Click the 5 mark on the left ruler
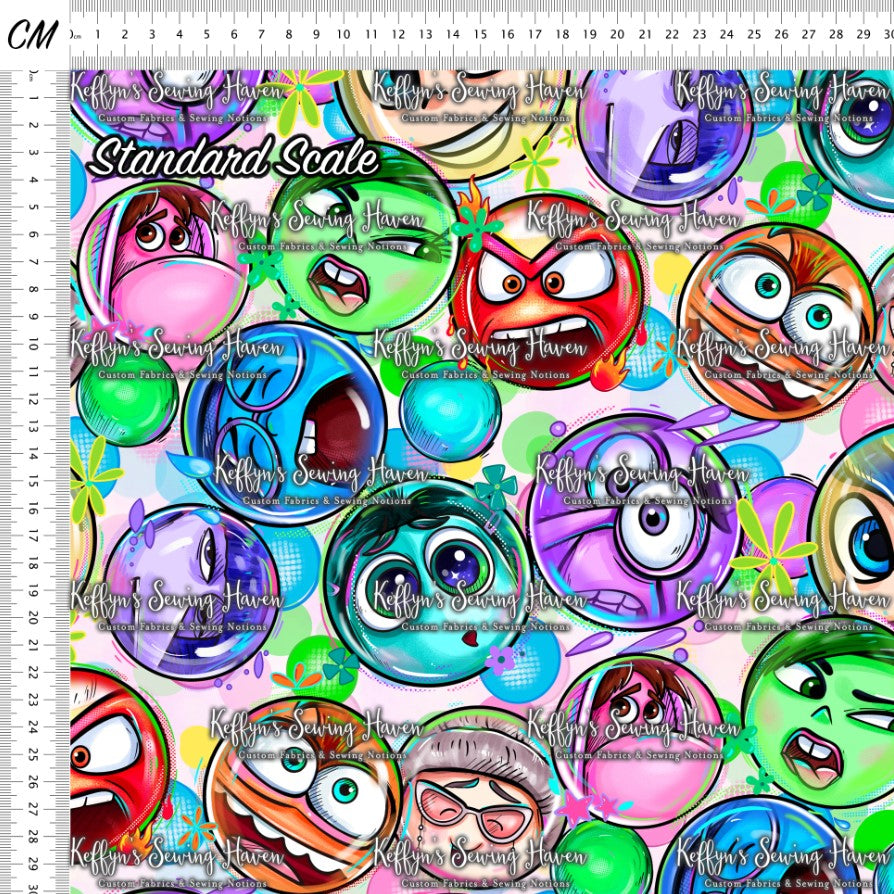This screenshot has width=894, height=894. (x=34, y=207)
